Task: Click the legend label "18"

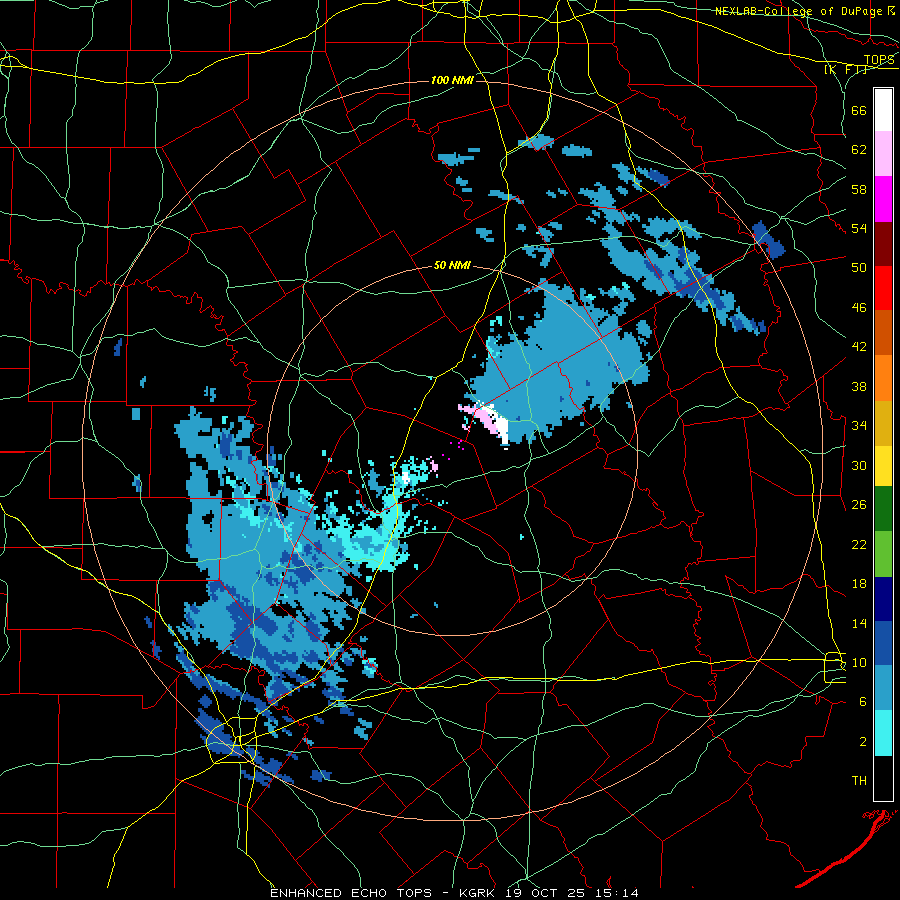Action: pyautogui.click(x=859, y=584)
